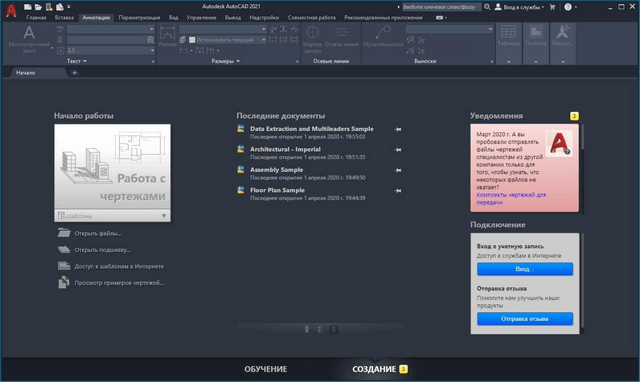Screen dimensions: 640x382
Task: Go to the СОЗДАНИЕ page
Action: tap(374, 369)
